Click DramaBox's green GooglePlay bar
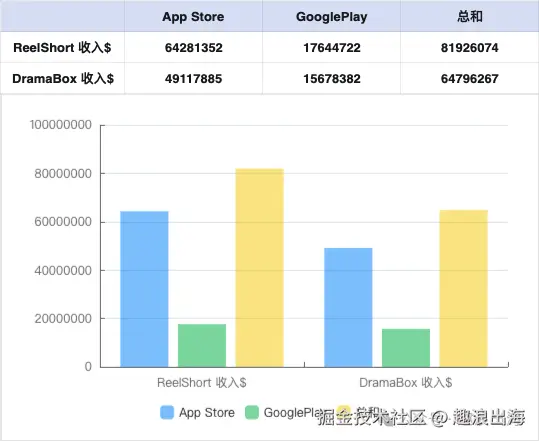The height and width of the screenshot is (441, 539). click(406, 348)
